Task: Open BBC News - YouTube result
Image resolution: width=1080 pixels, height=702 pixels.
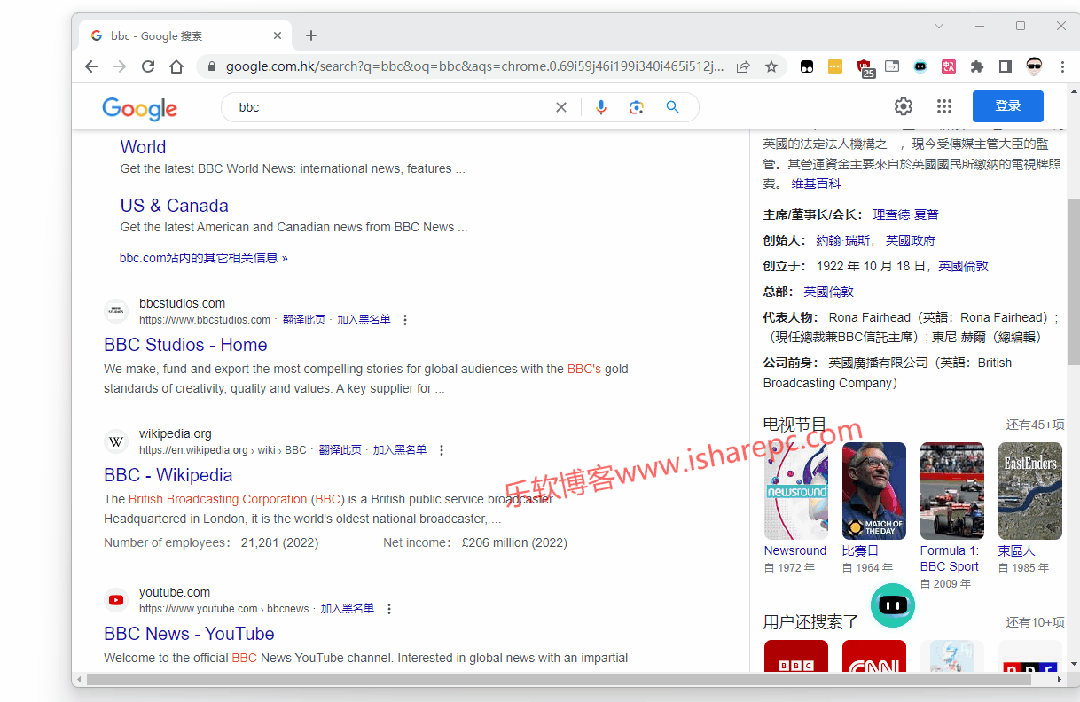Action: [189, 634]
